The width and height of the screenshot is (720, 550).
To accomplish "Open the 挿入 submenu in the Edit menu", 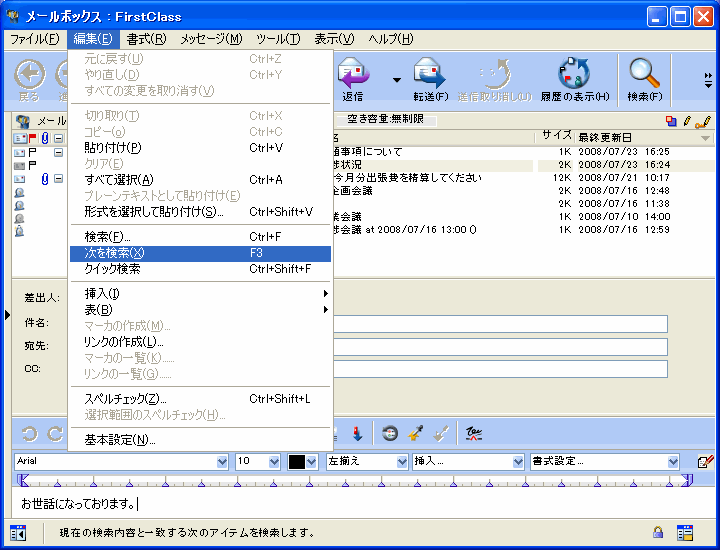I will [x=200, y=293].
